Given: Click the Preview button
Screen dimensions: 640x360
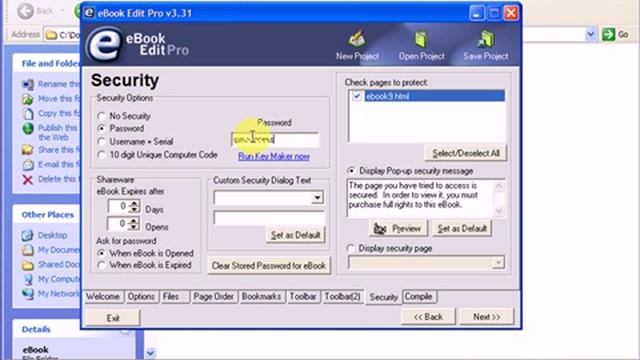Looking at the screenshot, I should point(398,229).
